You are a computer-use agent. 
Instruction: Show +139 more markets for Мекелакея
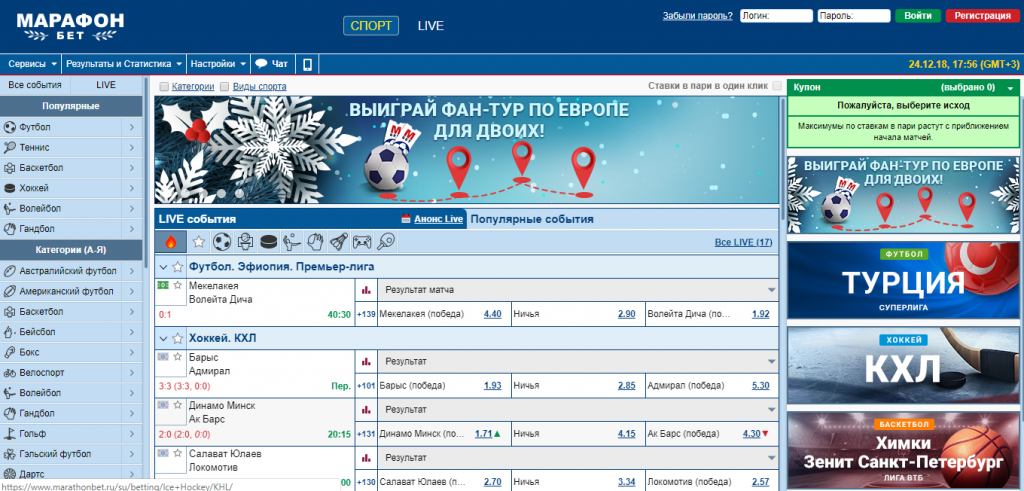pyautogui.click(x=366, y=314)
